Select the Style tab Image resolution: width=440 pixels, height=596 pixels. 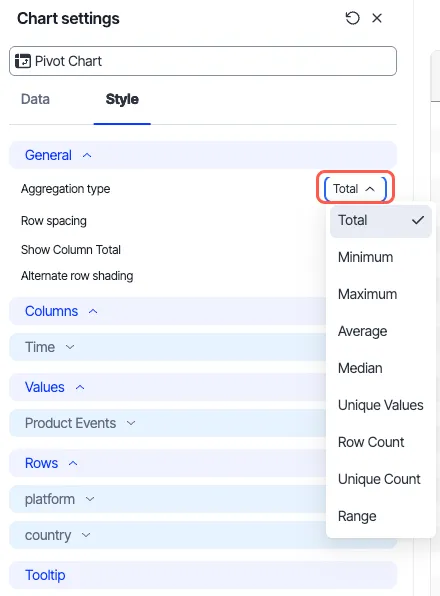[x=122, y=99]
